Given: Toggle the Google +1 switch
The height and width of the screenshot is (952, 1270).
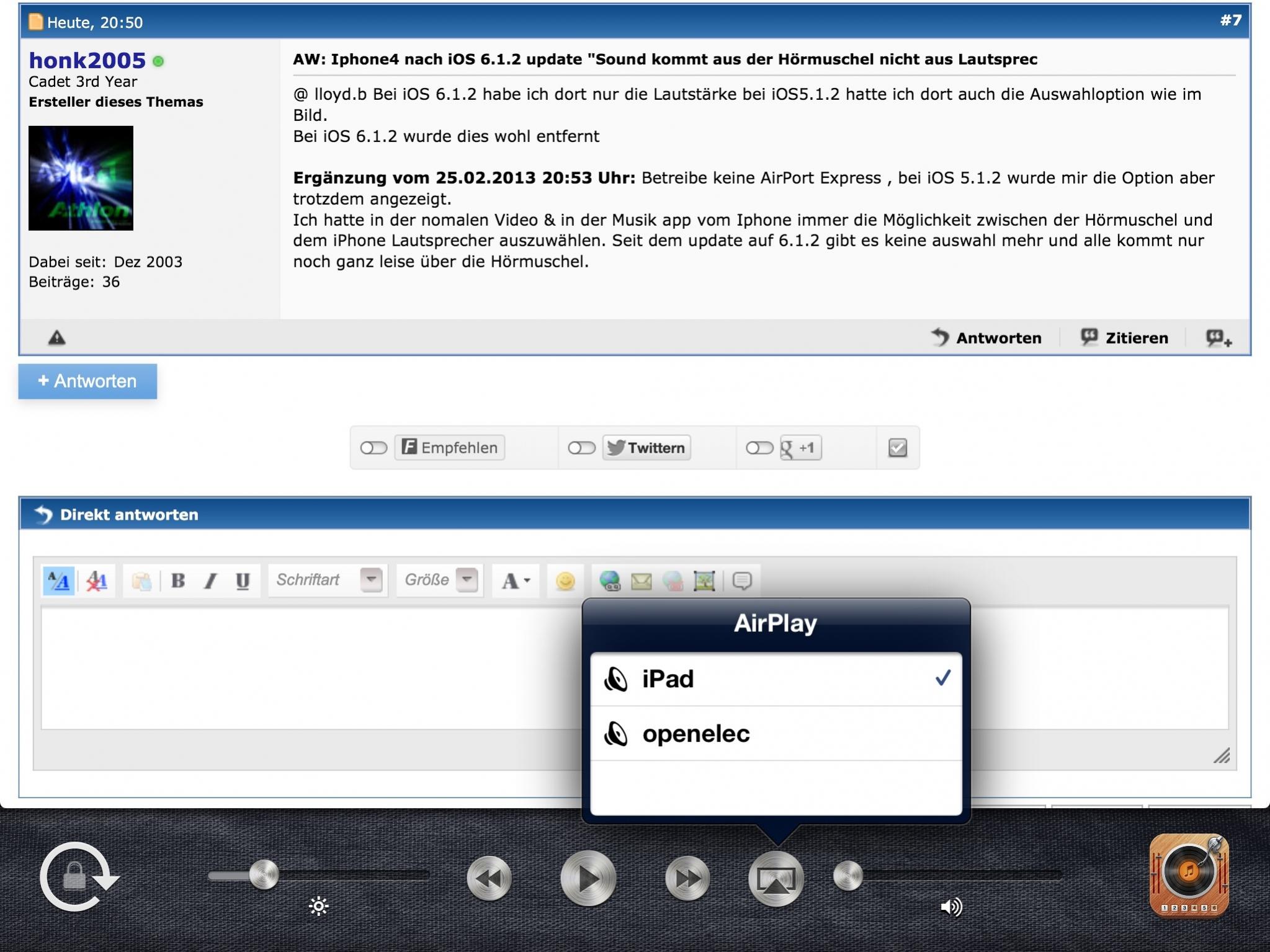Looking at the screenshot, I should pos(759,448).
